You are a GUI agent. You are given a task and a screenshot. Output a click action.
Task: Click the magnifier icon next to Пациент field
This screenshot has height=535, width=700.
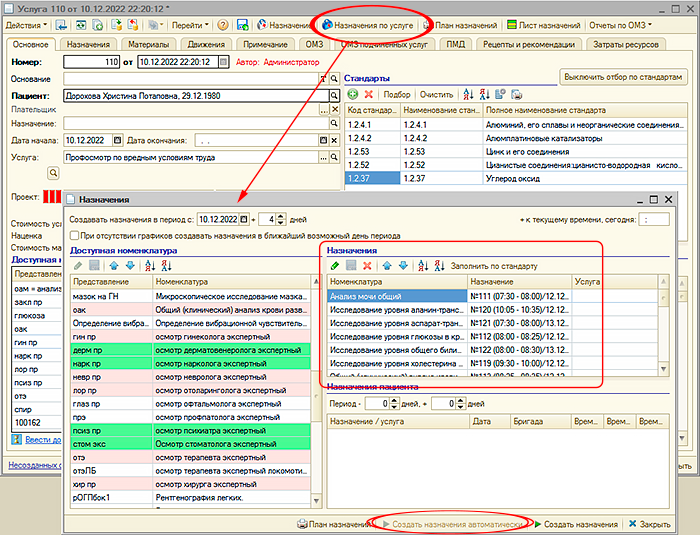335,96
